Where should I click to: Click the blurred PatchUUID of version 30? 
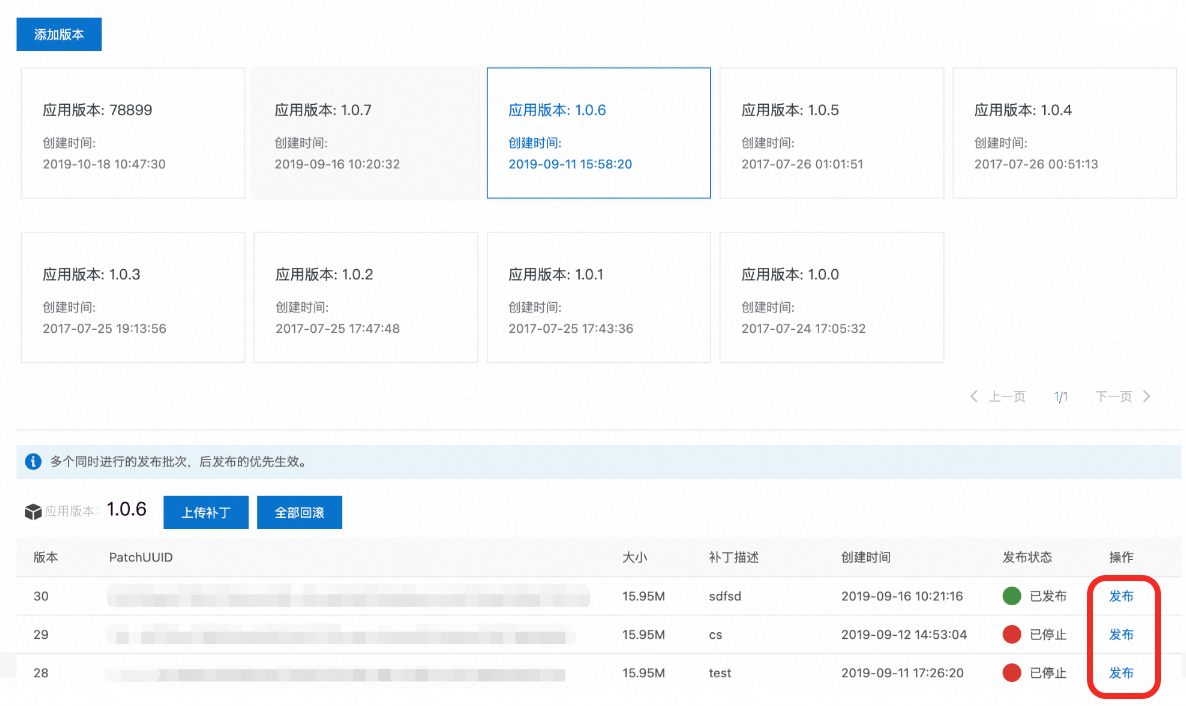(348, 596)
